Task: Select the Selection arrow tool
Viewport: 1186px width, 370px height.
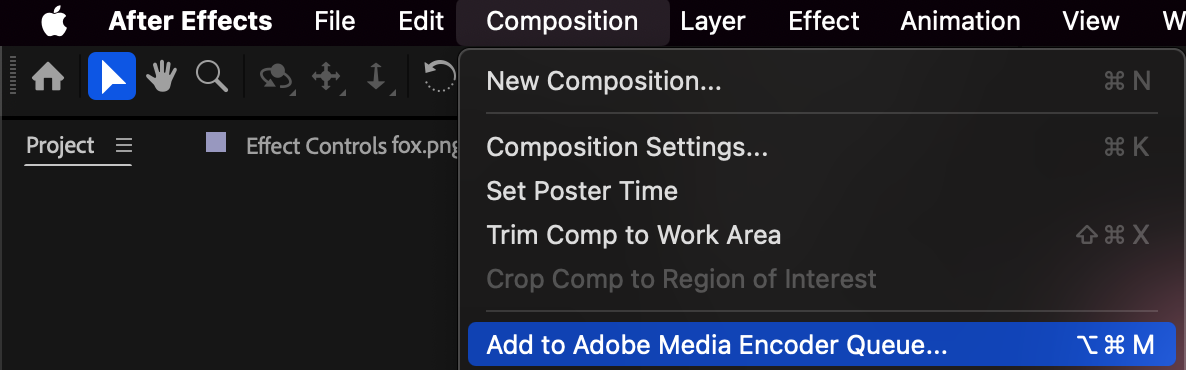Action: pyautogui.click(x=112, y=76)
